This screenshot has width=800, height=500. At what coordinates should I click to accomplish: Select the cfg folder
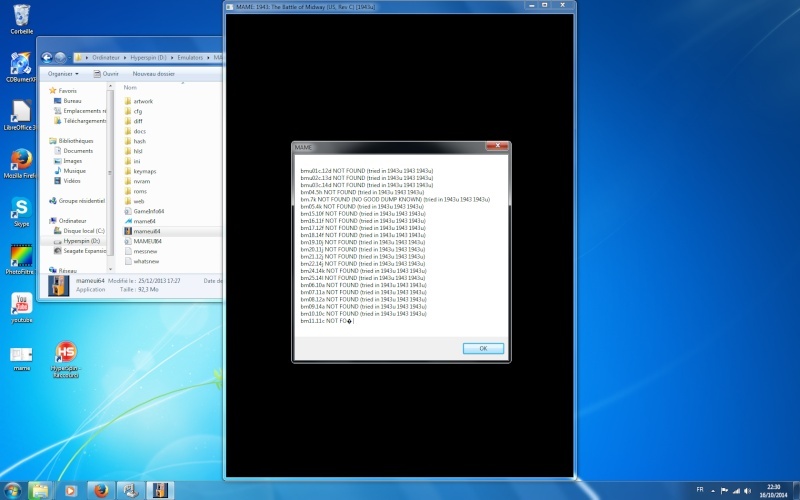(133, 111)
